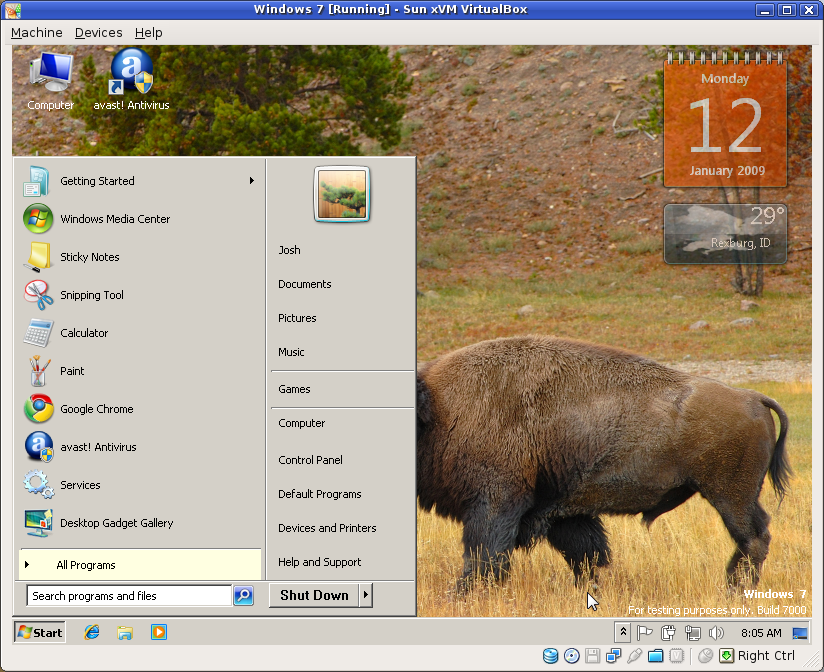Open the volume control in the system tray
Image resolution: width=824 pixels, height=672 pixels.
pos(716,632)
